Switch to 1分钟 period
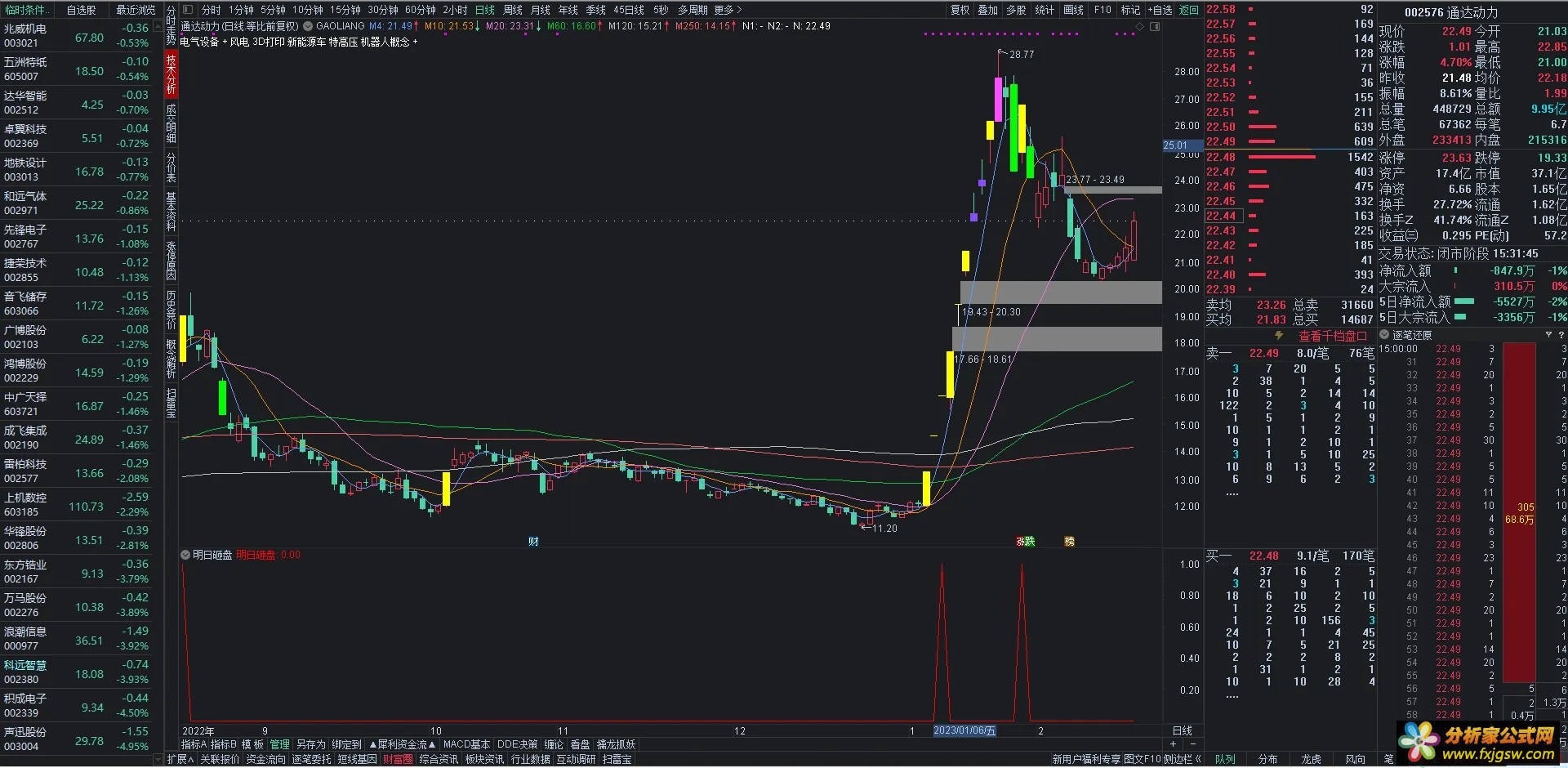Image resolution: width=1568 pixels, height=768 pixels. [241, 10]
